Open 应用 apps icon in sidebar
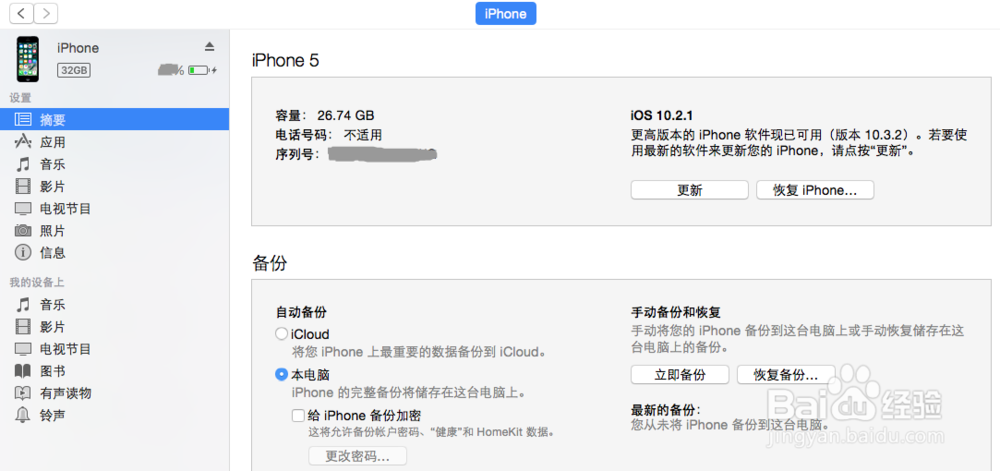This screenshot has height=471, width=1000. [x=23, y=141]
